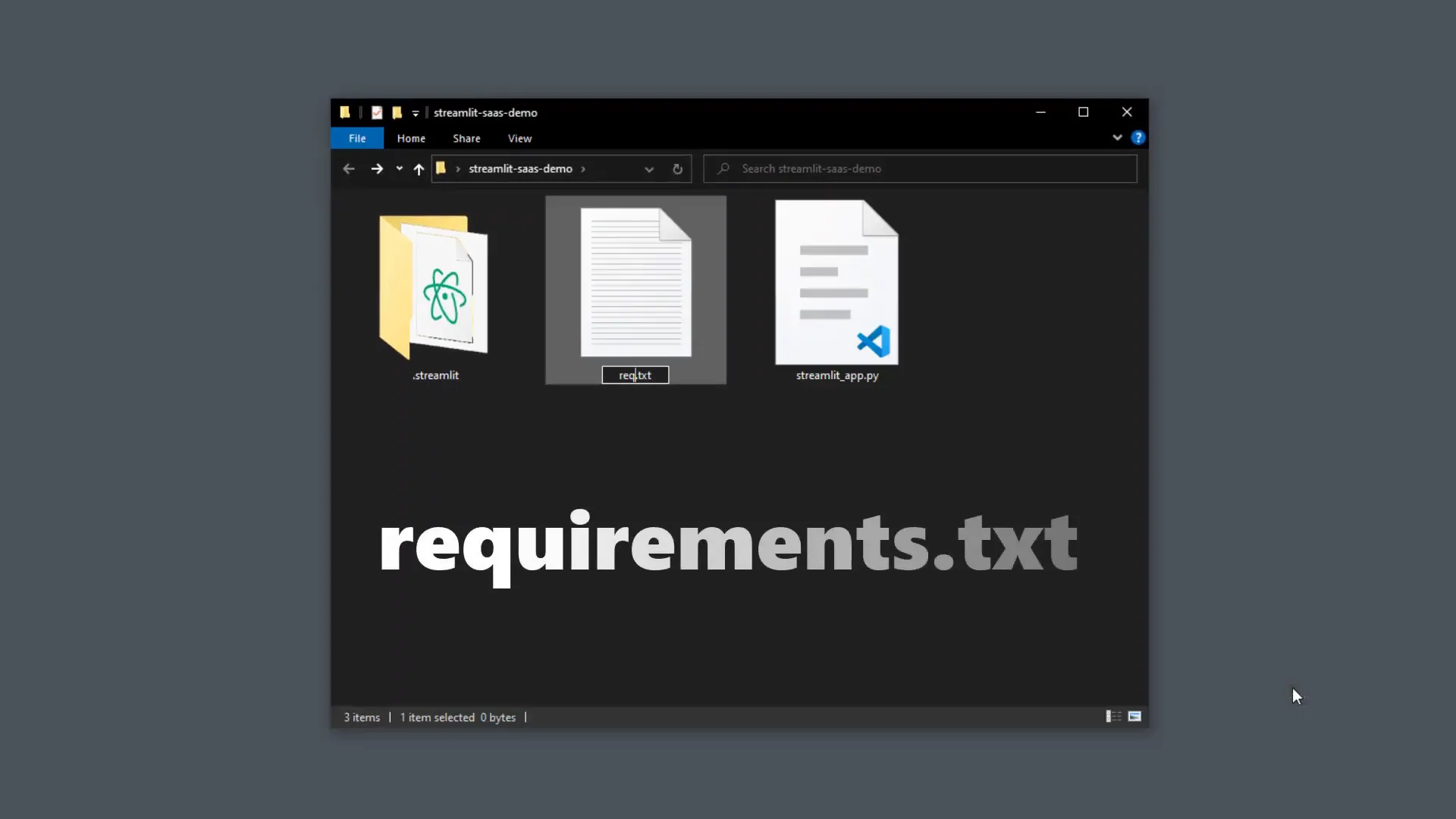Go up one folder level

pyautogui.click(x=419, y=169)
